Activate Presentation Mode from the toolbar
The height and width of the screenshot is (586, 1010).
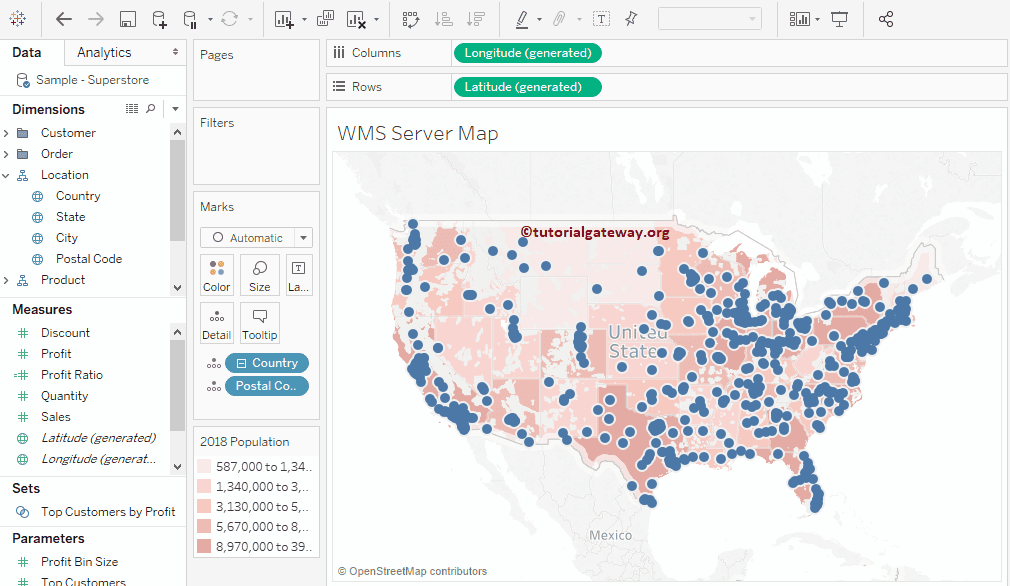tap(839, 17)
